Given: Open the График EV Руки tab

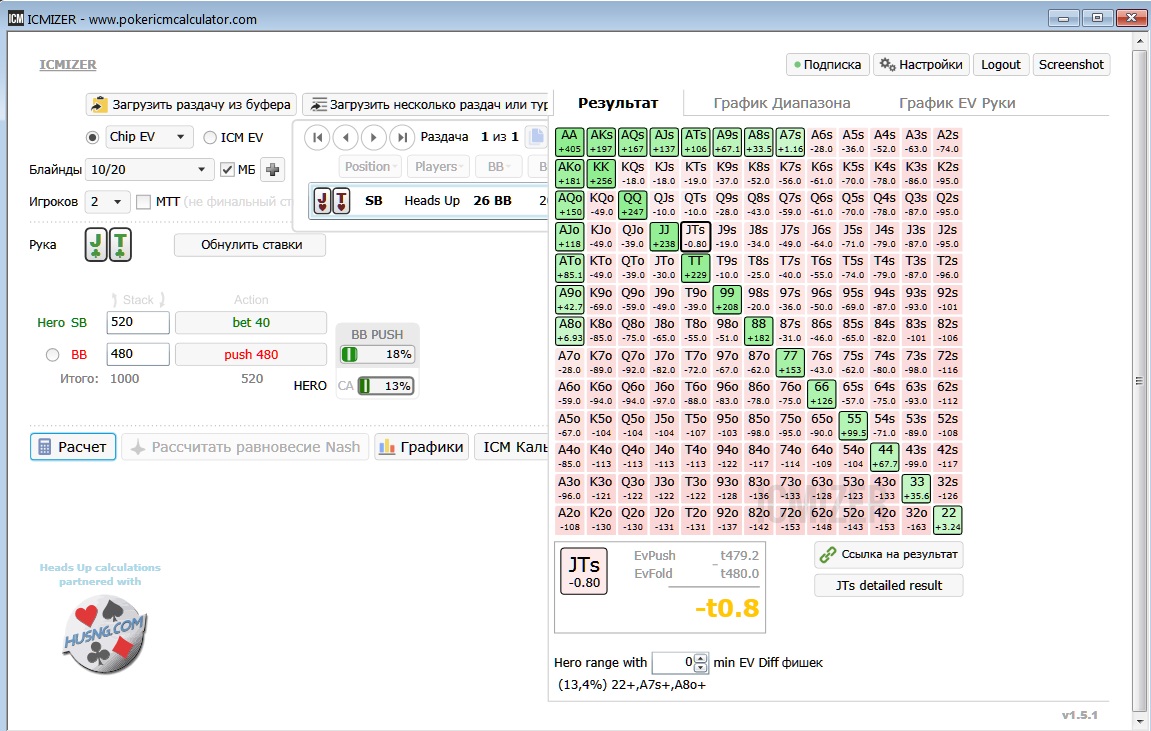Looking at the screenshot, I should click(956, 103).
